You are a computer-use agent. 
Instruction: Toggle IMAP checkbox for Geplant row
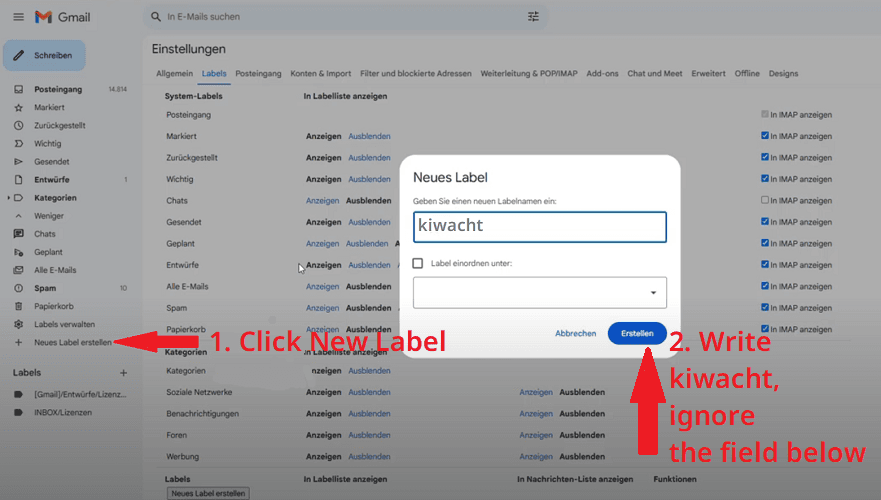pyautogui.click(x=765, y=243)
